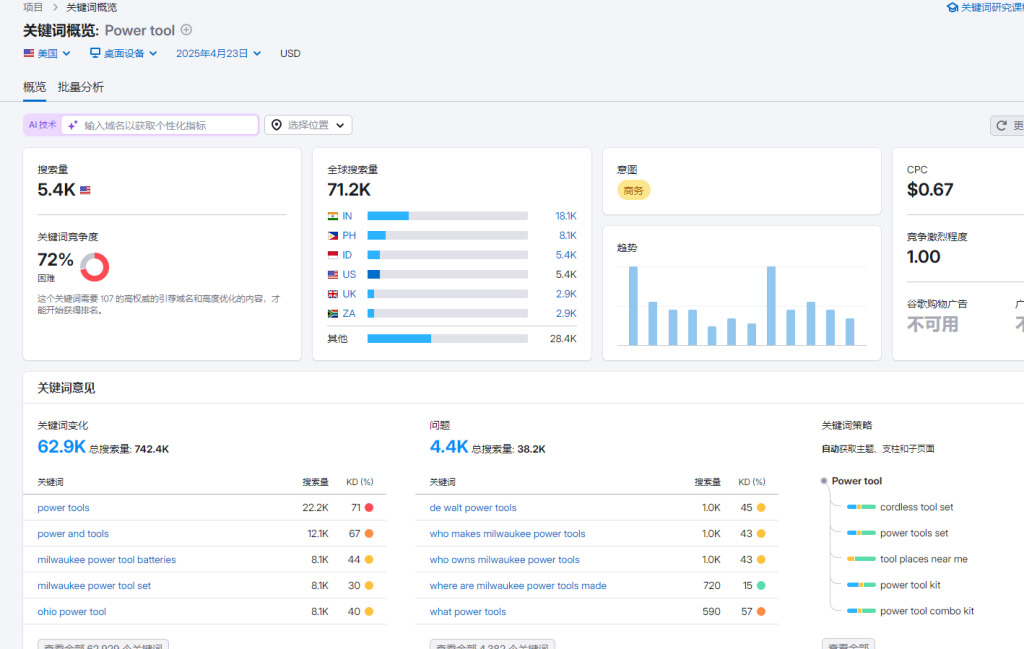Click the US flag icon in country selector

pos(29,53)
